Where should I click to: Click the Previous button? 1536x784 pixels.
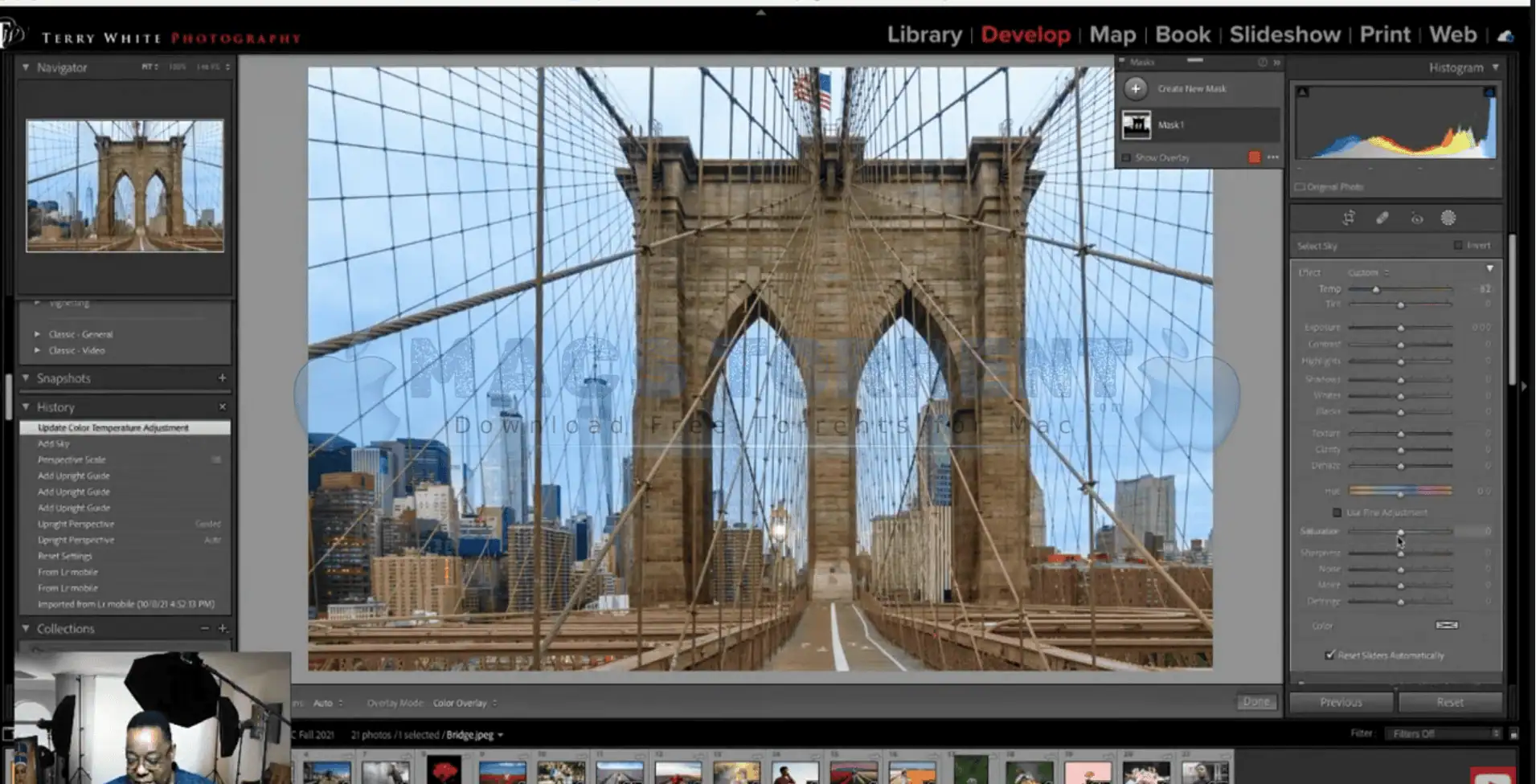[x=1341, y=702]
